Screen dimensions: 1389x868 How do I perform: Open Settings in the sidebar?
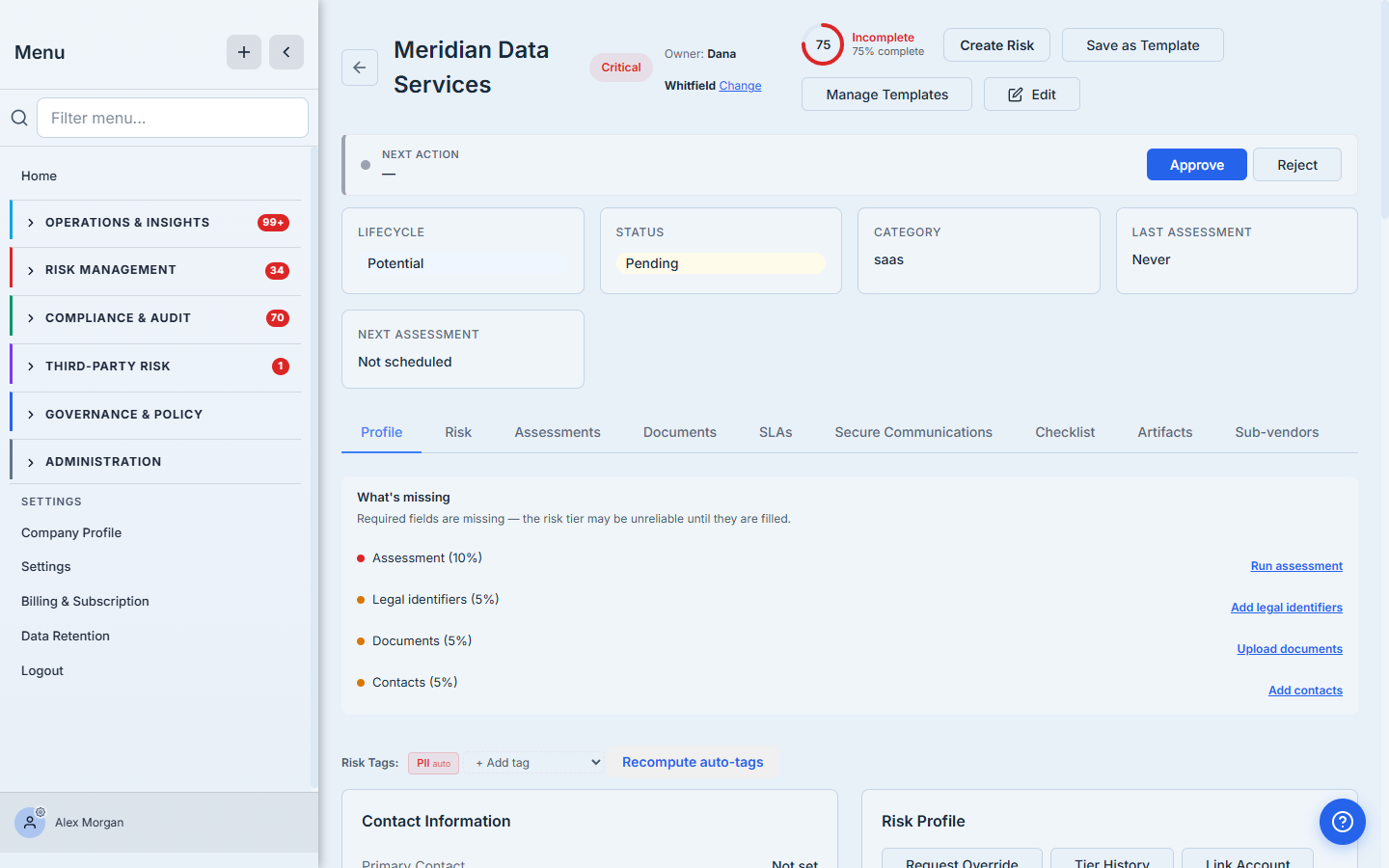46,566
